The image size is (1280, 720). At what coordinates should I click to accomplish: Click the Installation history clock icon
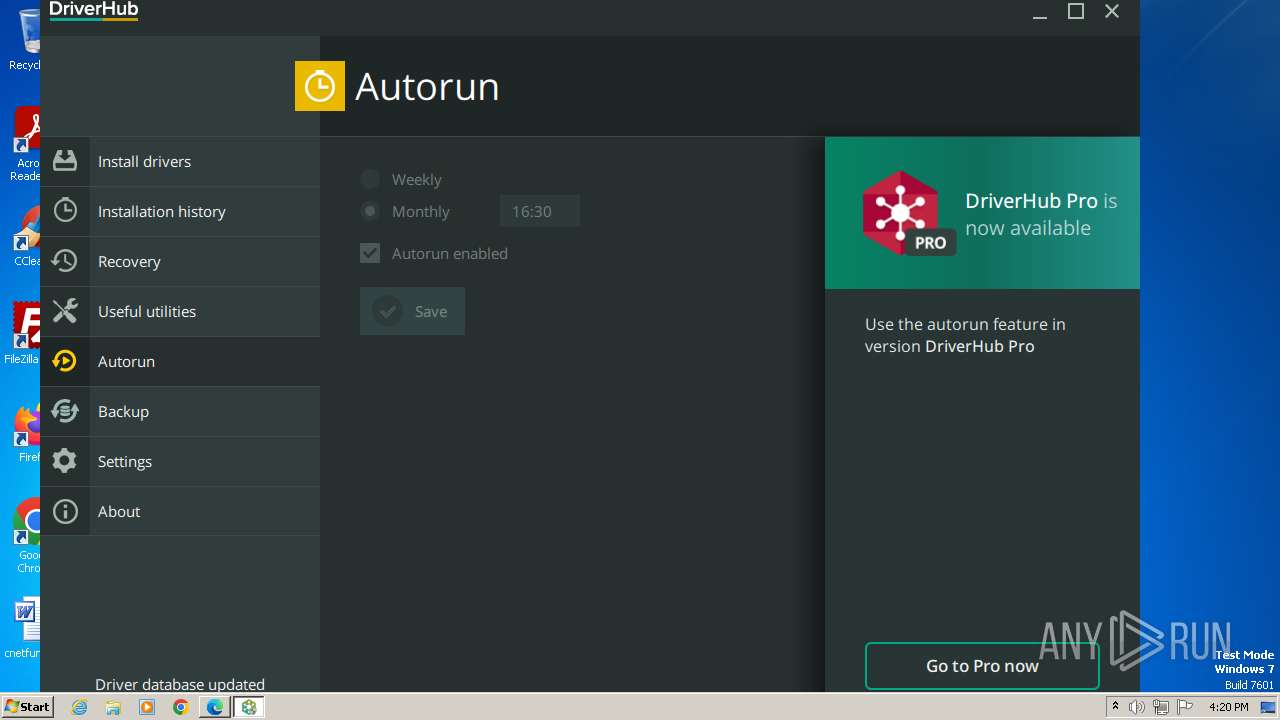65,211
